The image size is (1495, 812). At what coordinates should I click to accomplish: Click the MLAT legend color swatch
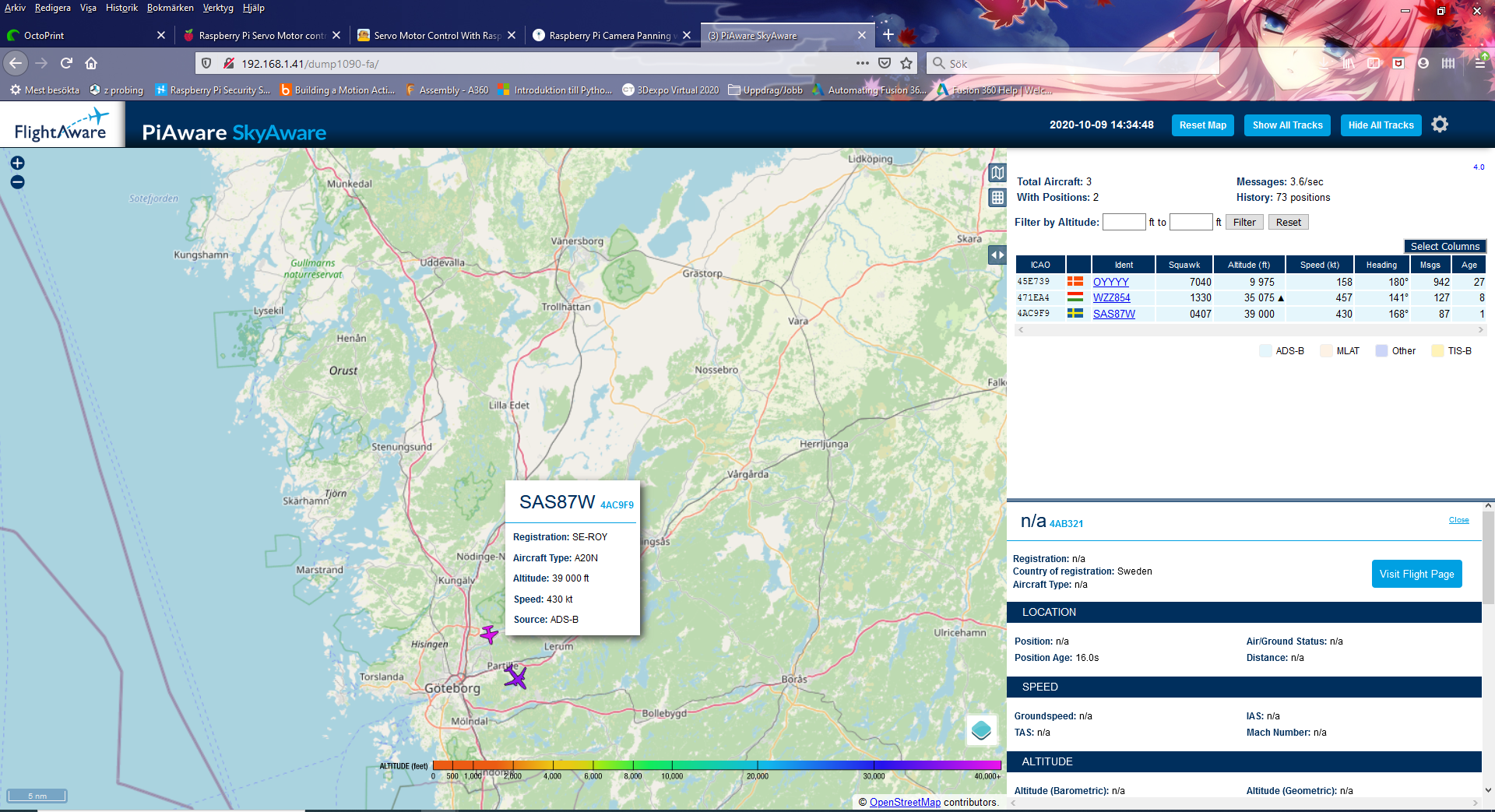click(1326, 351)
